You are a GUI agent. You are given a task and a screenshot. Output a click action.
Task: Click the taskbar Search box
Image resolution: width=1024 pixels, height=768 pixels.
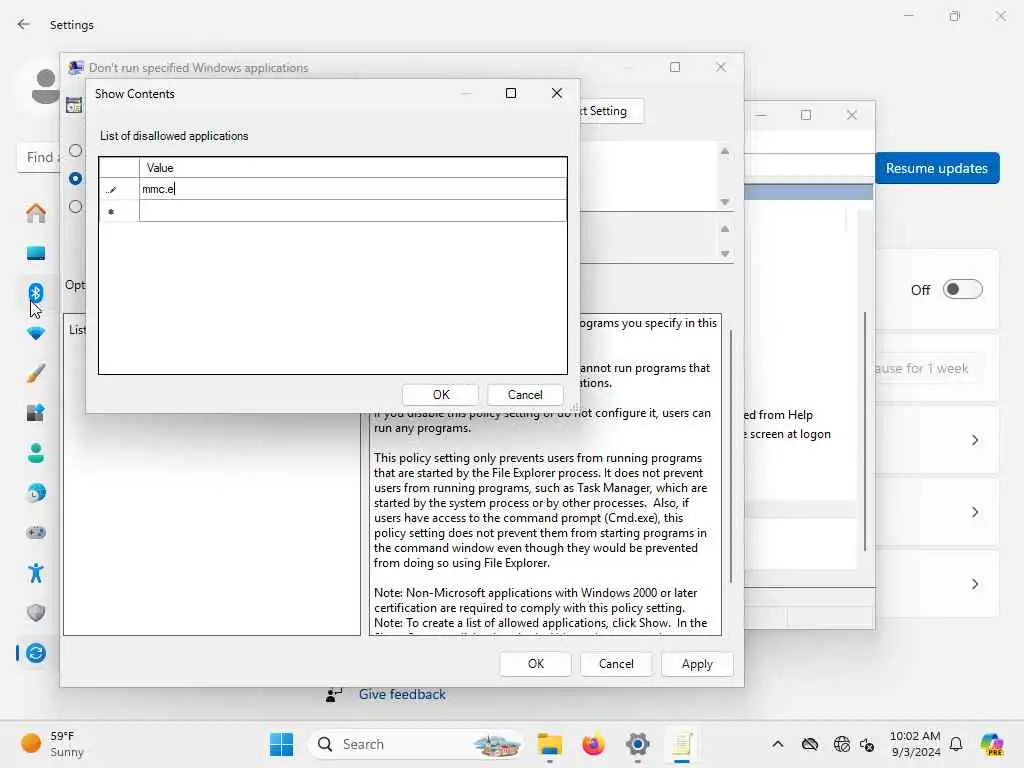pos(415,744)
